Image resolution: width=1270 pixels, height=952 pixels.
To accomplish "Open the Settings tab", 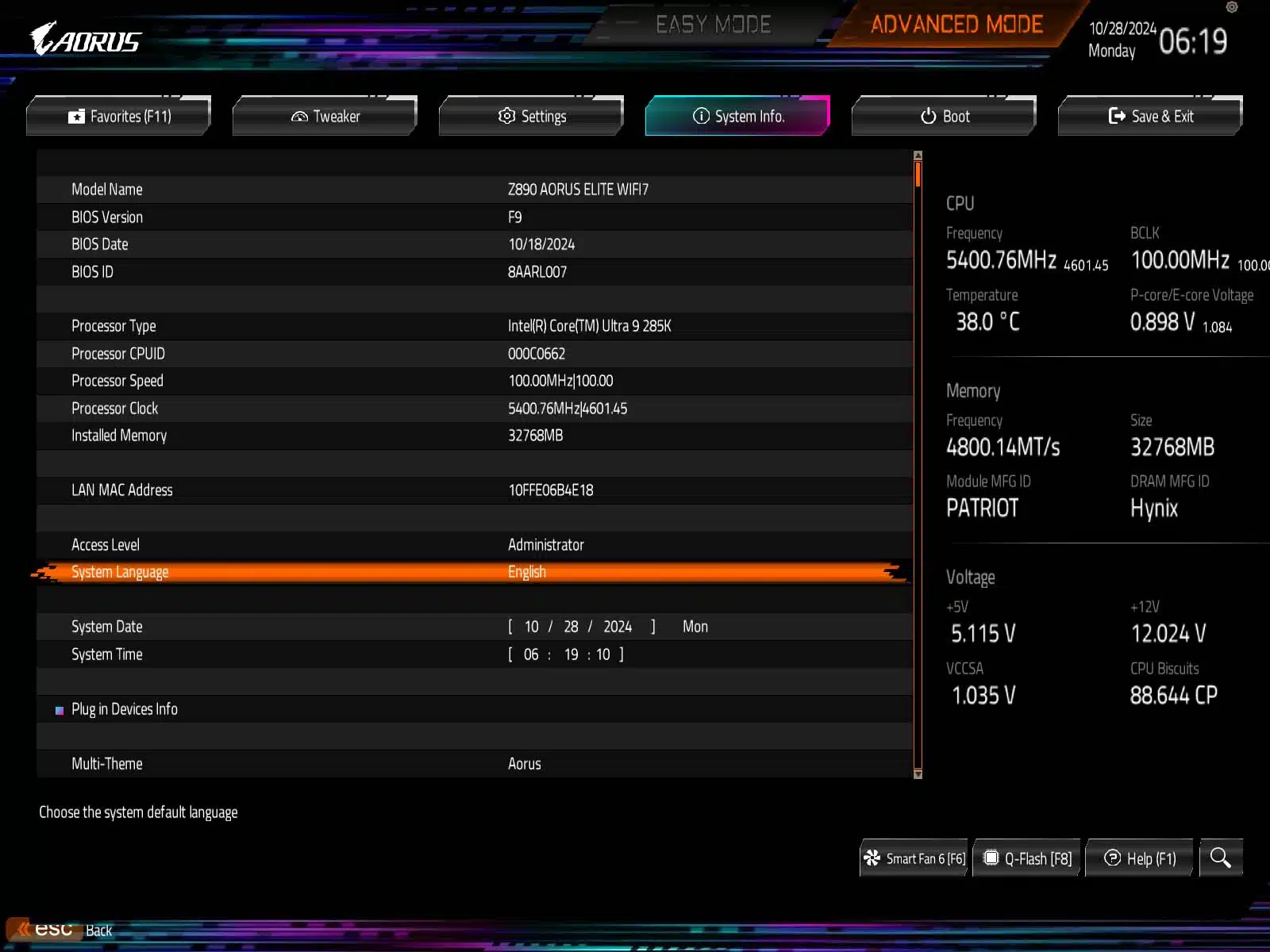I will pyautogui.click(x=532, y=116).
